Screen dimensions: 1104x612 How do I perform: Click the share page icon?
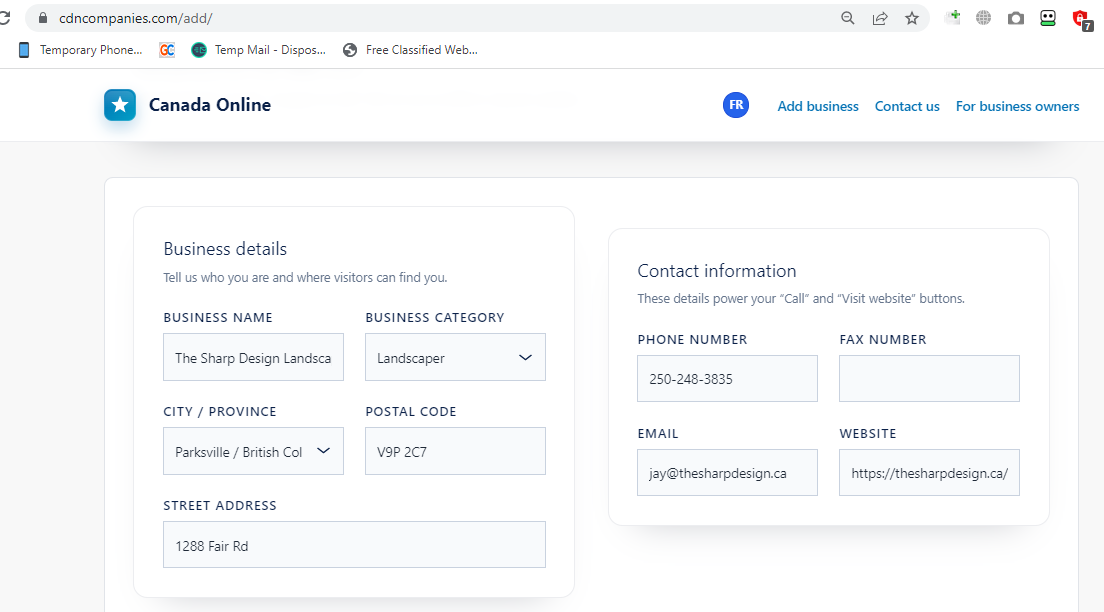pyautogui.click(x=880, y=18)
